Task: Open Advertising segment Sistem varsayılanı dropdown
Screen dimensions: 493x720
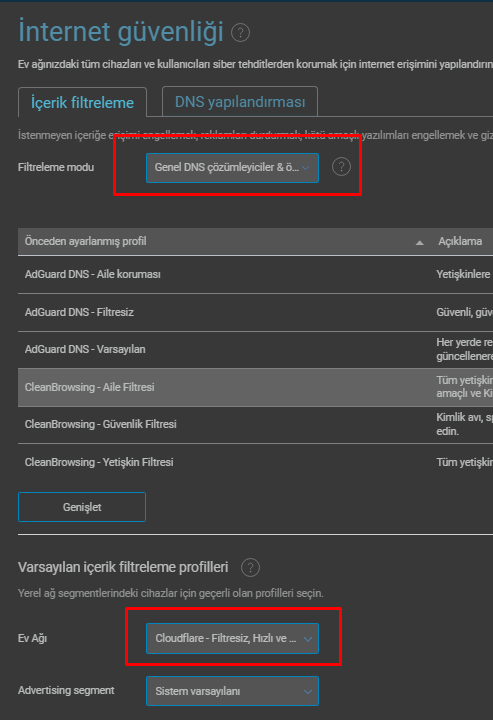Action: point(232,691)
